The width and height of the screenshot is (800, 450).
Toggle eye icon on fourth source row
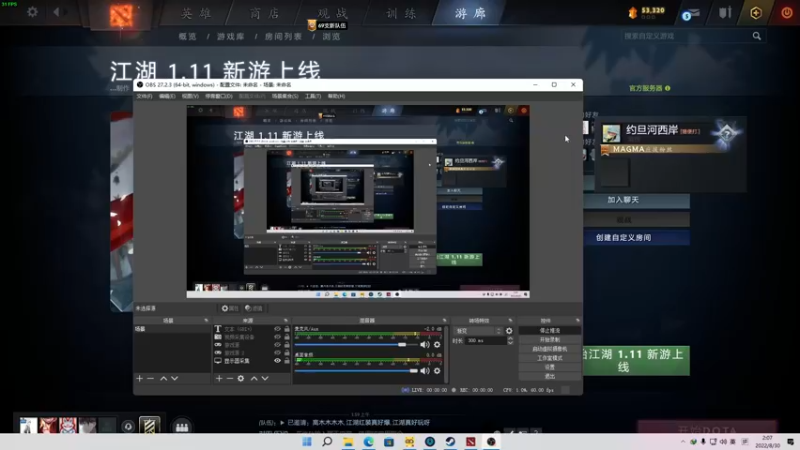tap(277, 353)
